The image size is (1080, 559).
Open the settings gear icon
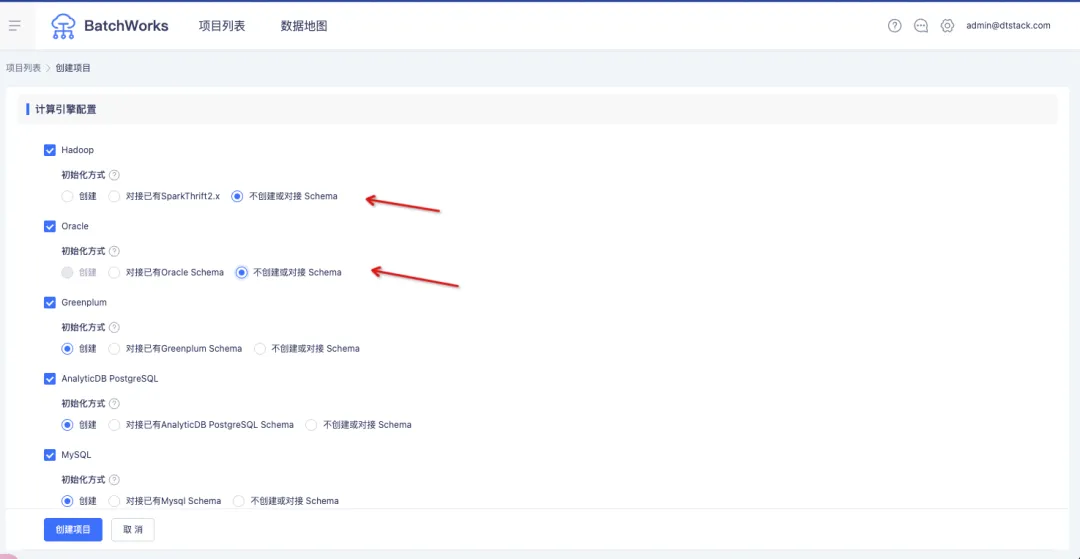(948, 26)
